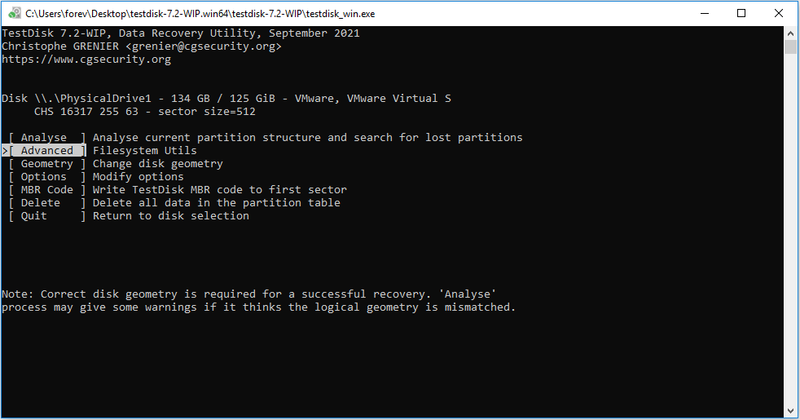The height and width of the screenshot is (420, 800).
Task: Click the scrollbar down arrow
Action: pos(791,411)
